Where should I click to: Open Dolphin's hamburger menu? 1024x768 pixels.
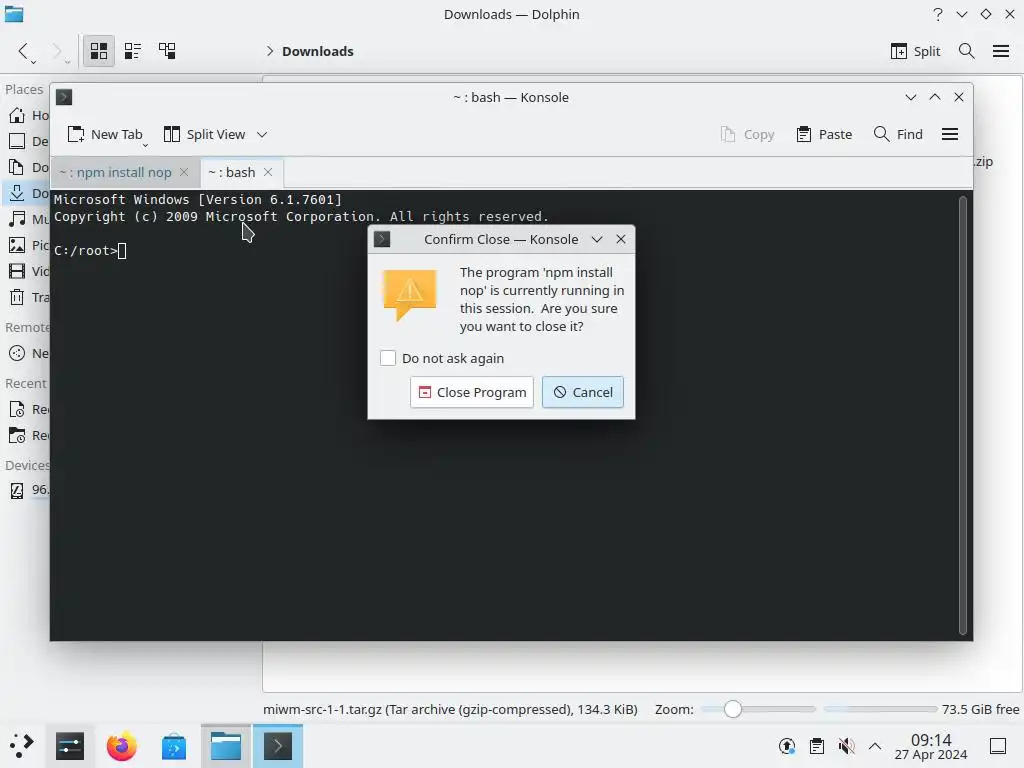pyautogui.click(x=1001, y=51)
